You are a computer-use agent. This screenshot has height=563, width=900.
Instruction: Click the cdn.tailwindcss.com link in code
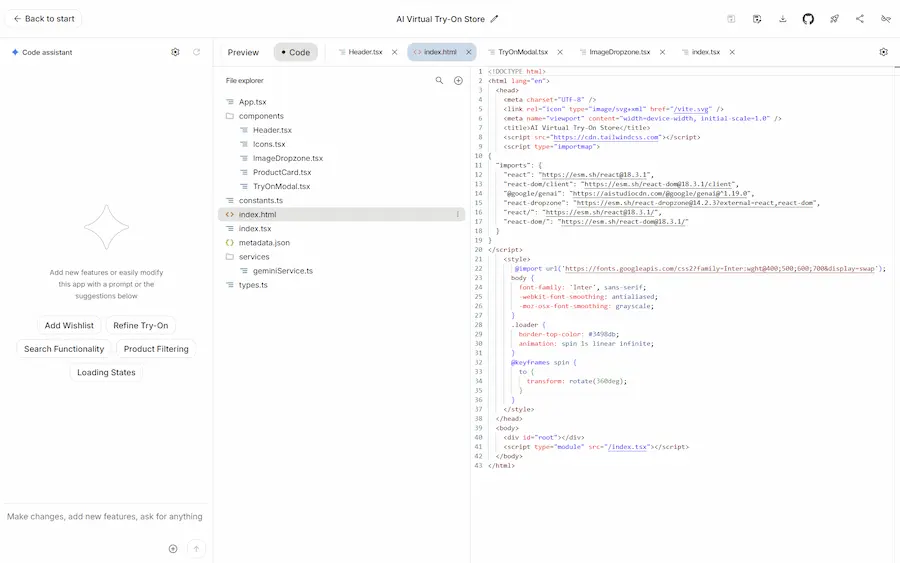(x=606, y=137)
